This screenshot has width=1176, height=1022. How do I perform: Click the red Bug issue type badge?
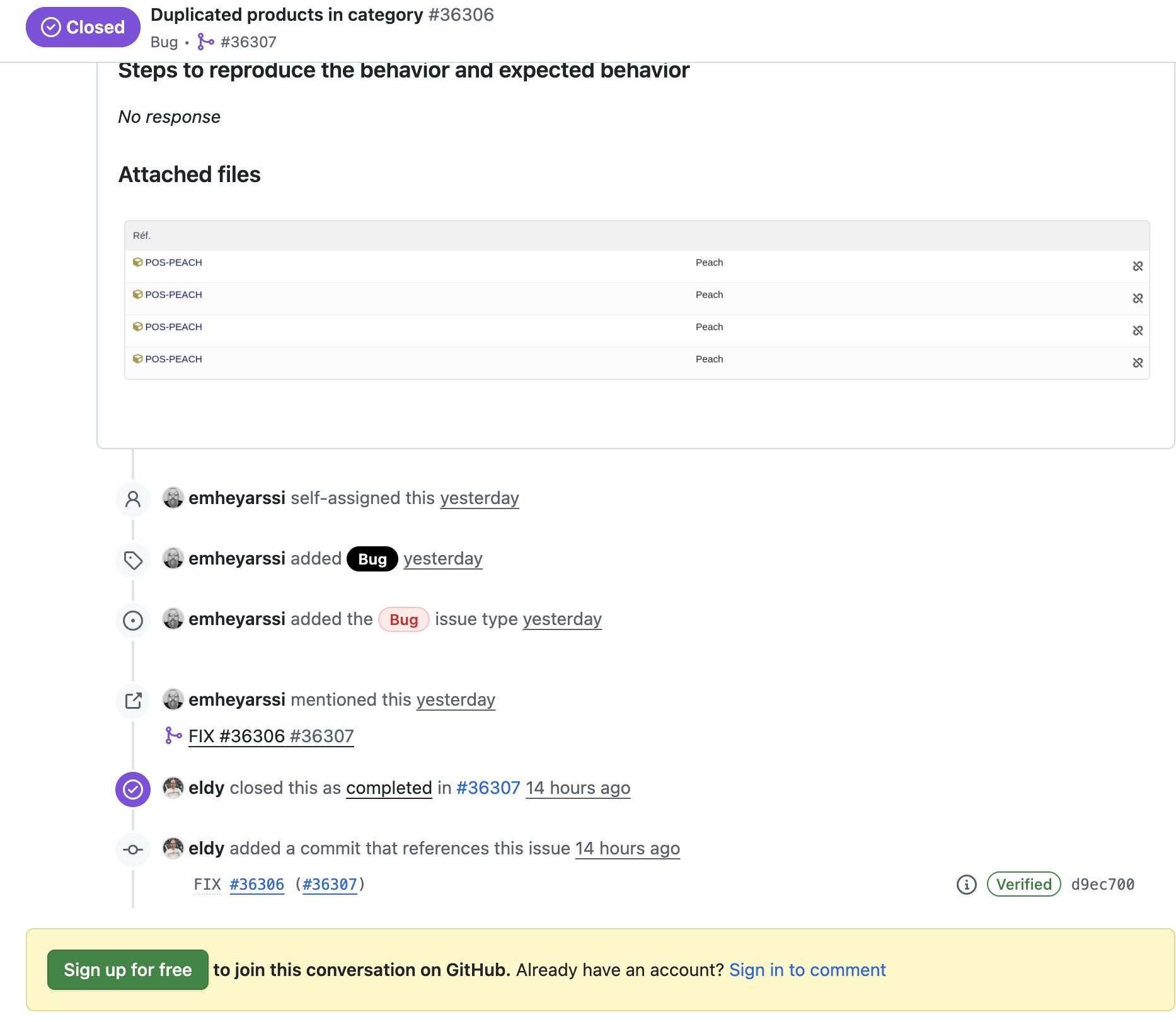403,620
